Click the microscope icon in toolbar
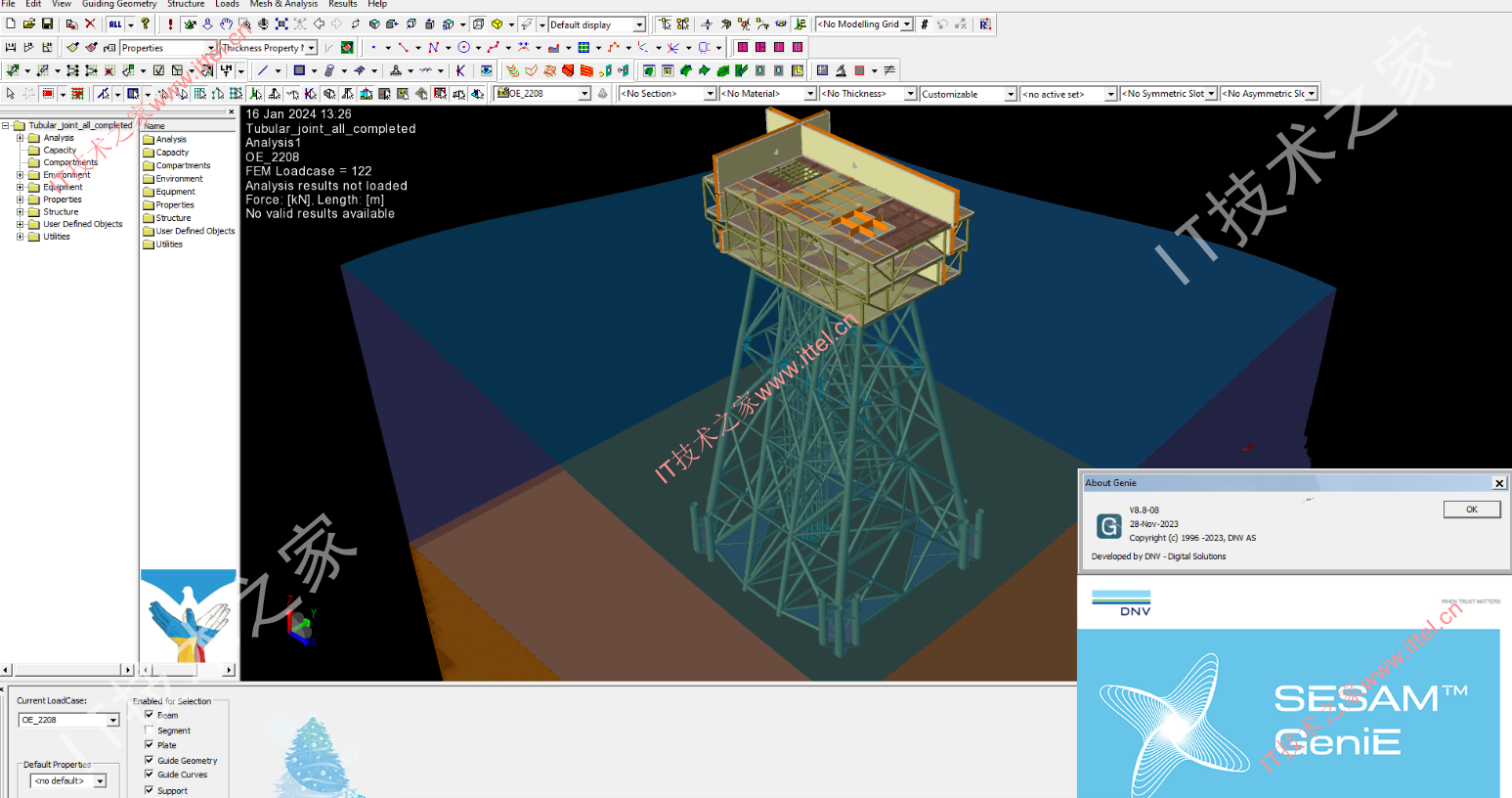 pos(841,70)
